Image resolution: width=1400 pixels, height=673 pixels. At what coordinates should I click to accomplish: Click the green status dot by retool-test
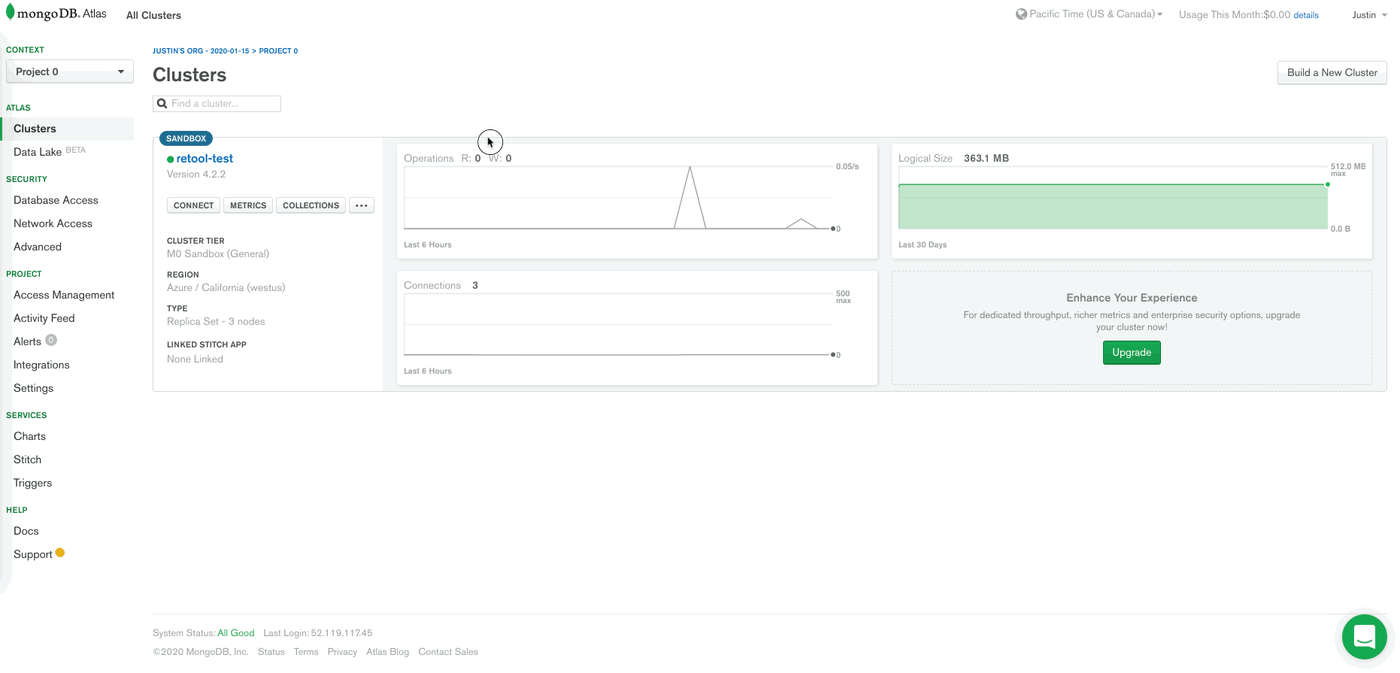pyautogui.click(x=170, y=159)
